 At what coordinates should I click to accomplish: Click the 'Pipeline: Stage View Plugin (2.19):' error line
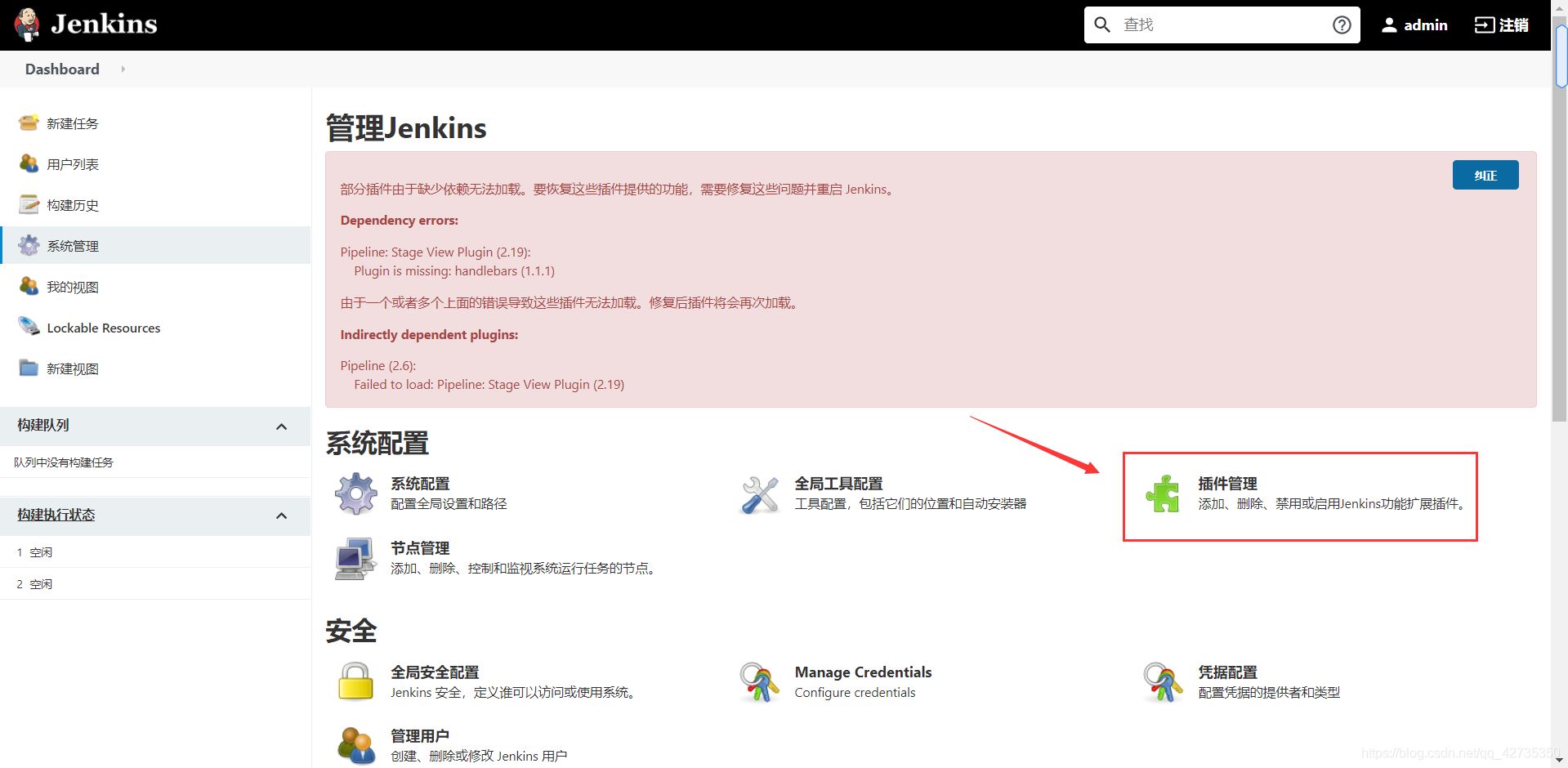[436, 252]
